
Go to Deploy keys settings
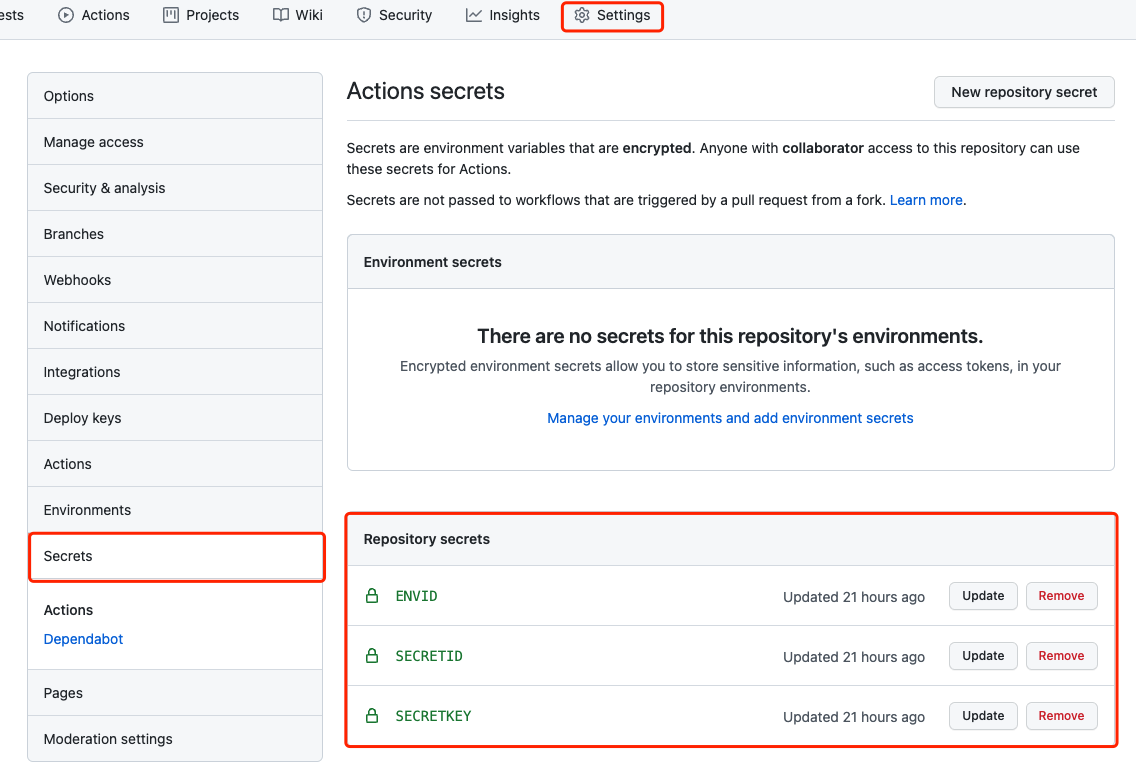tap(175, 418)
